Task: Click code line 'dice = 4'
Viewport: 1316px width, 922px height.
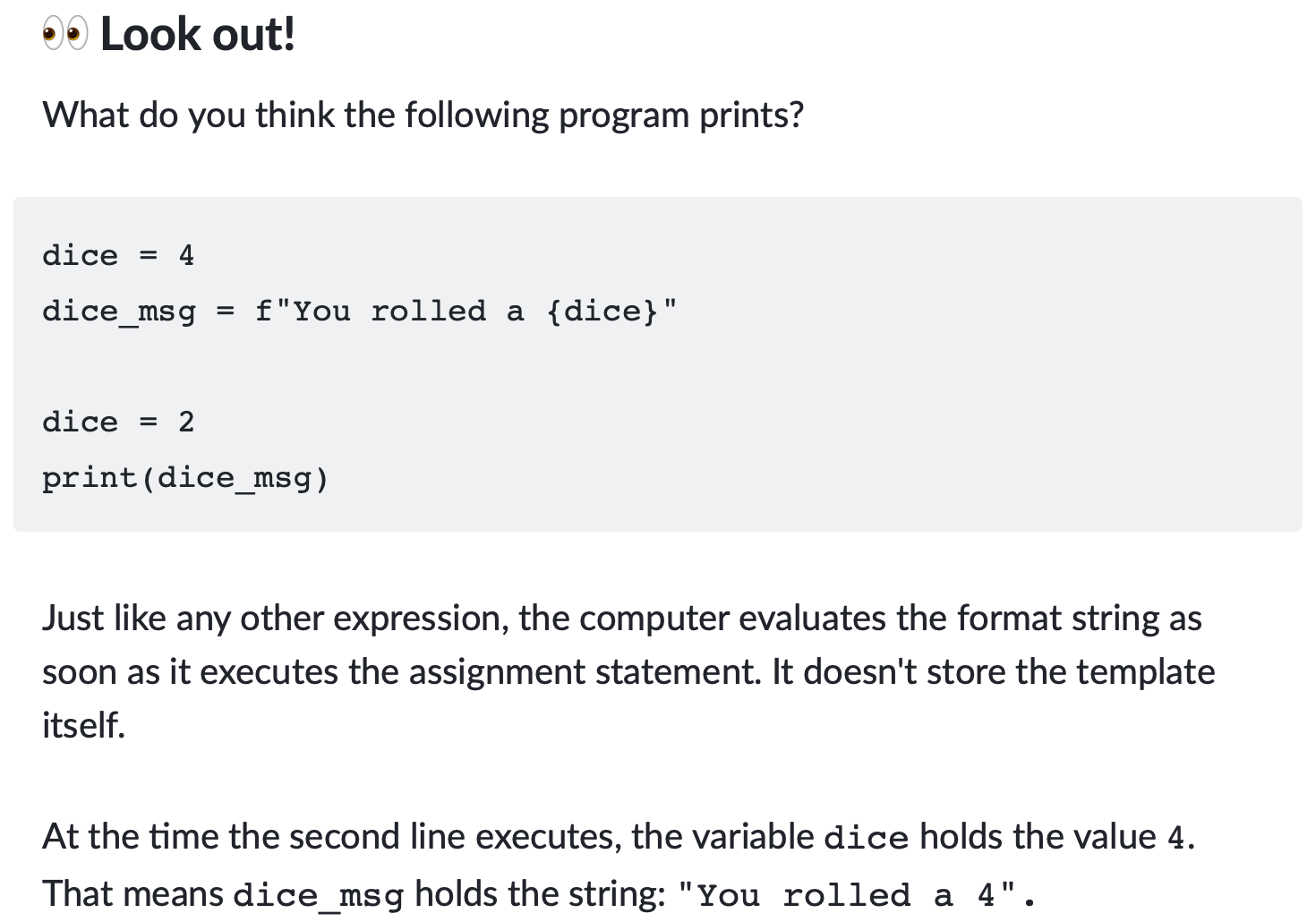Action: [118, 255]
